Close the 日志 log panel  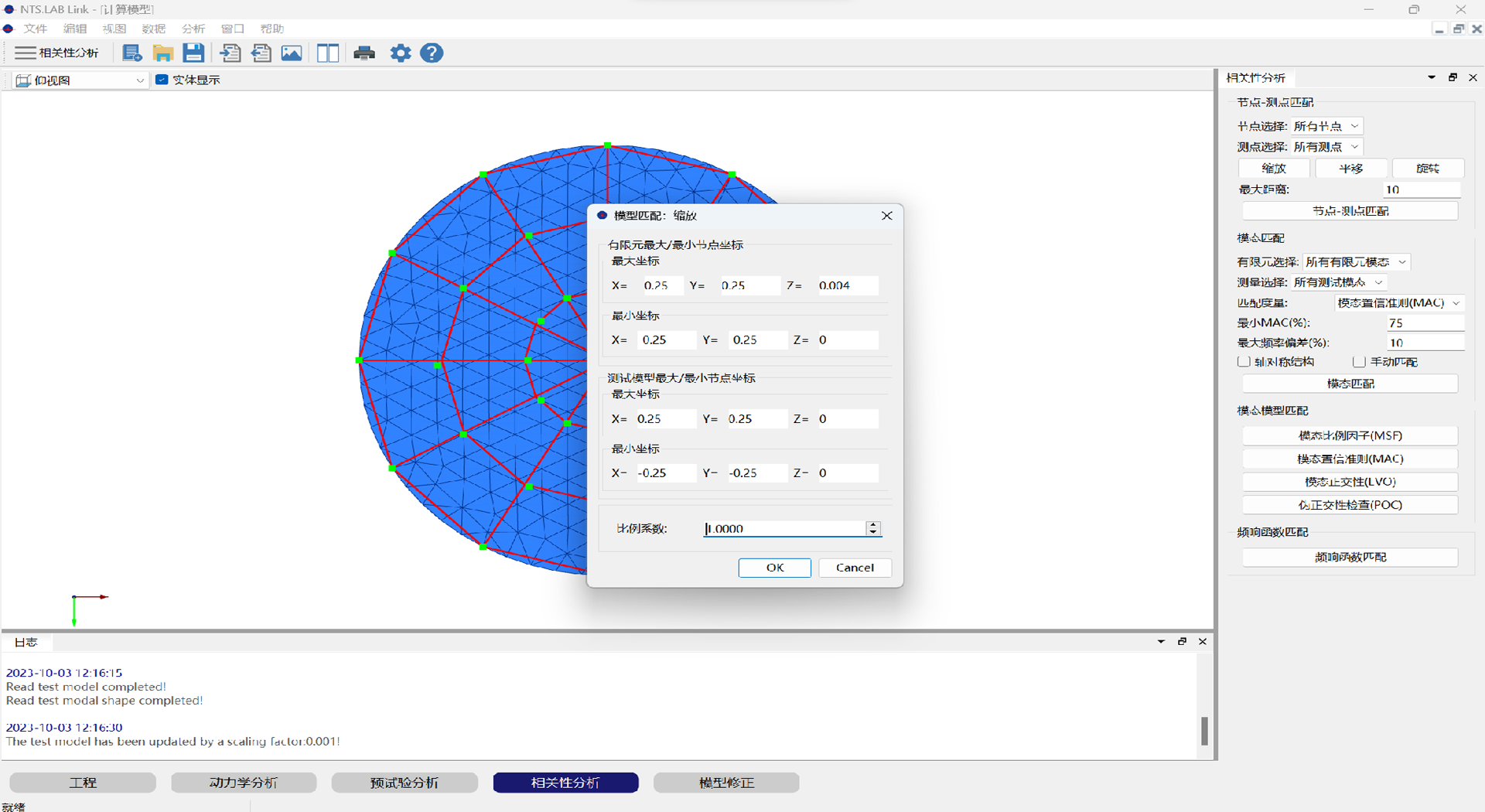pos(1203,641)
